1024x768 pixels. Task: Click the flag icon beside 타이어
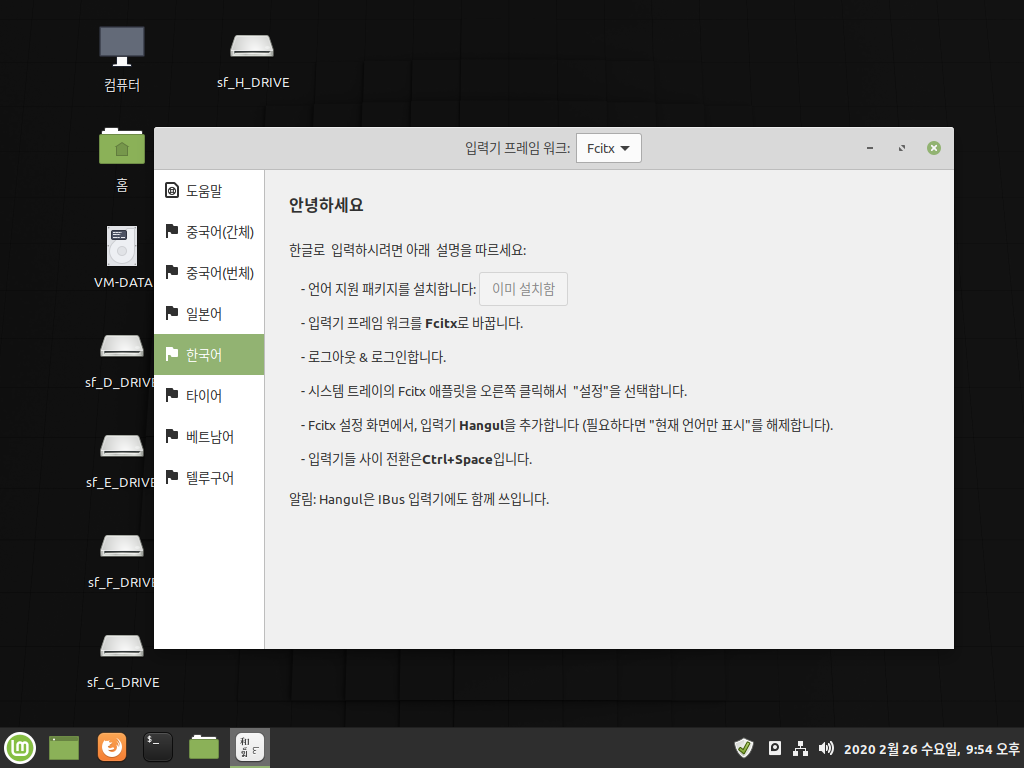tap(172, 395)
